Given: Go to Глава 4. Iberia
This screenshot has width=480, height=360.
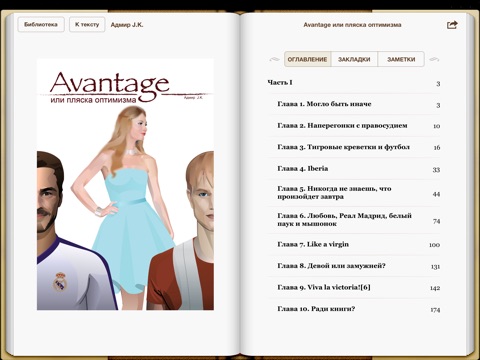Looking at the screenshot, I should (354, 169).
